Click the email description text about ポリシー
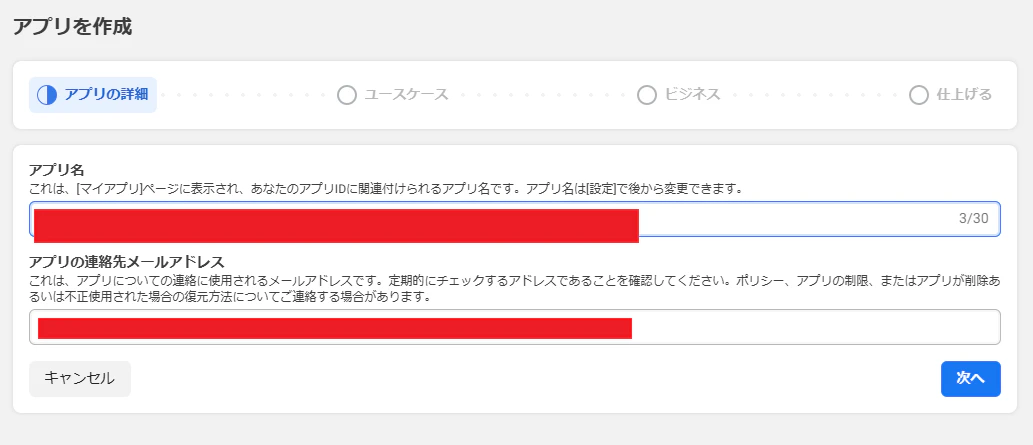 [x=515, y=289]
